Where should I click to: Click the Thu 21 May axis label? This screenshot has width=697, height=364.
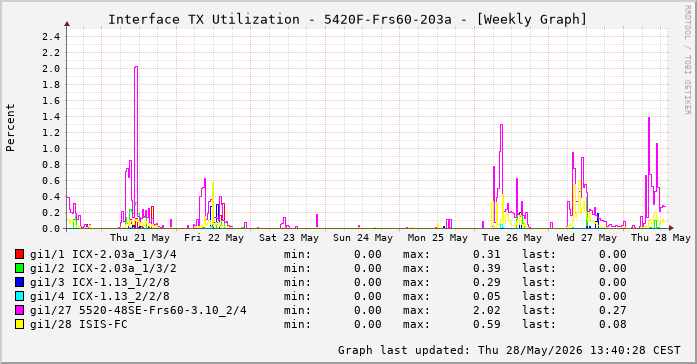(x=140, y=238)
